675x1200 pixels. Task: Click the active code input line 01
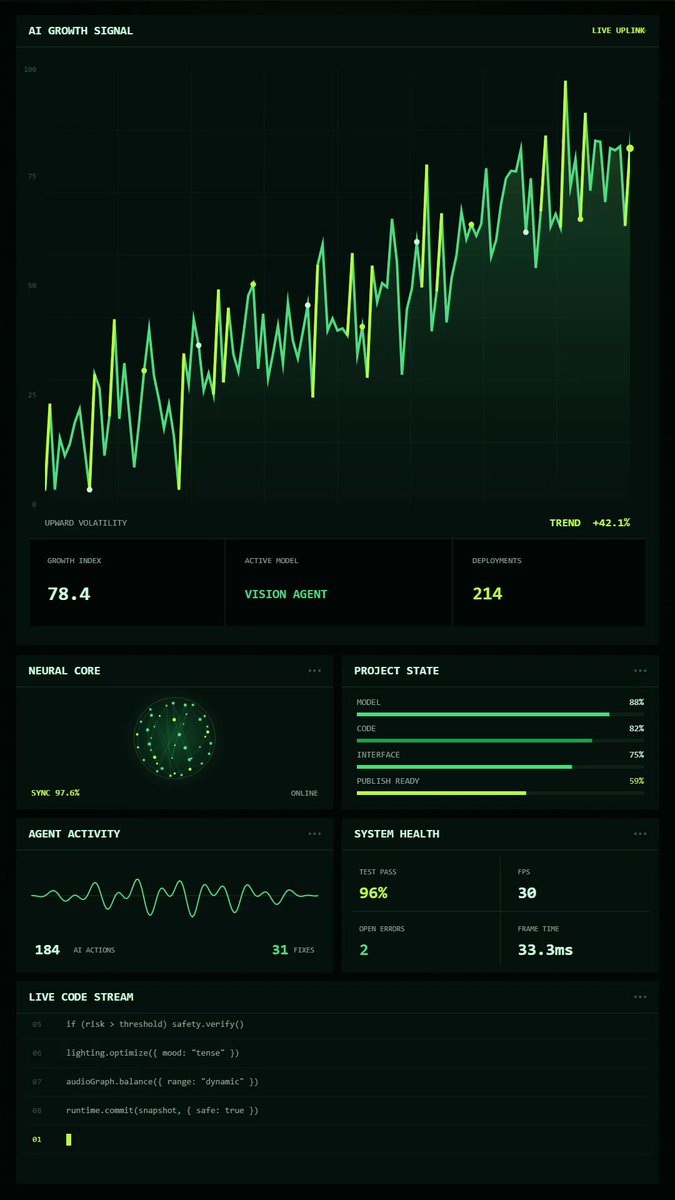(x=337, y=1139)
